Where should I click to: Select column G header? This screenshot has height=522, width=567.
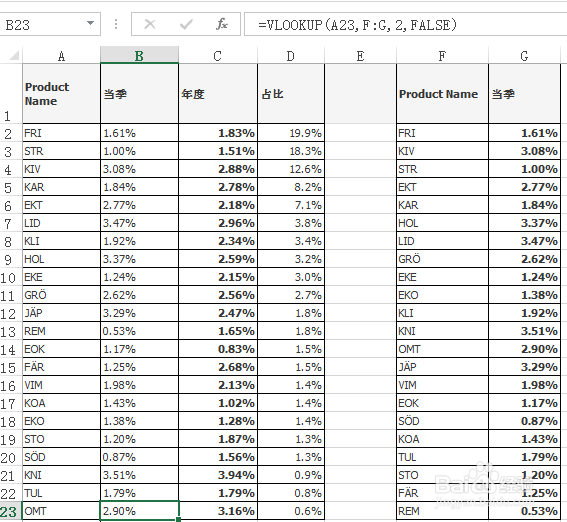tap(524, 56)
